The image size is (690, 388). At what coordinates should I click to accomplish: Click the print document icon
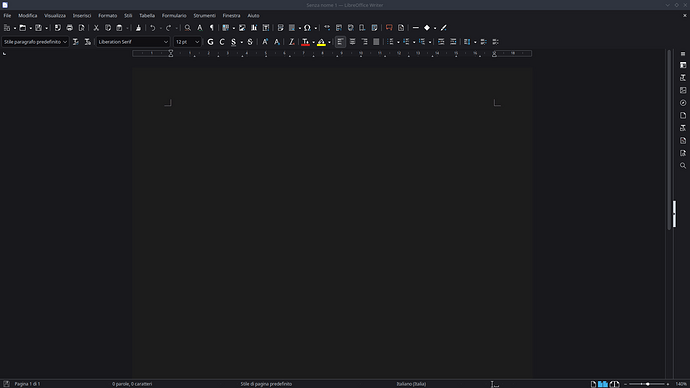(x=70, y=28)
